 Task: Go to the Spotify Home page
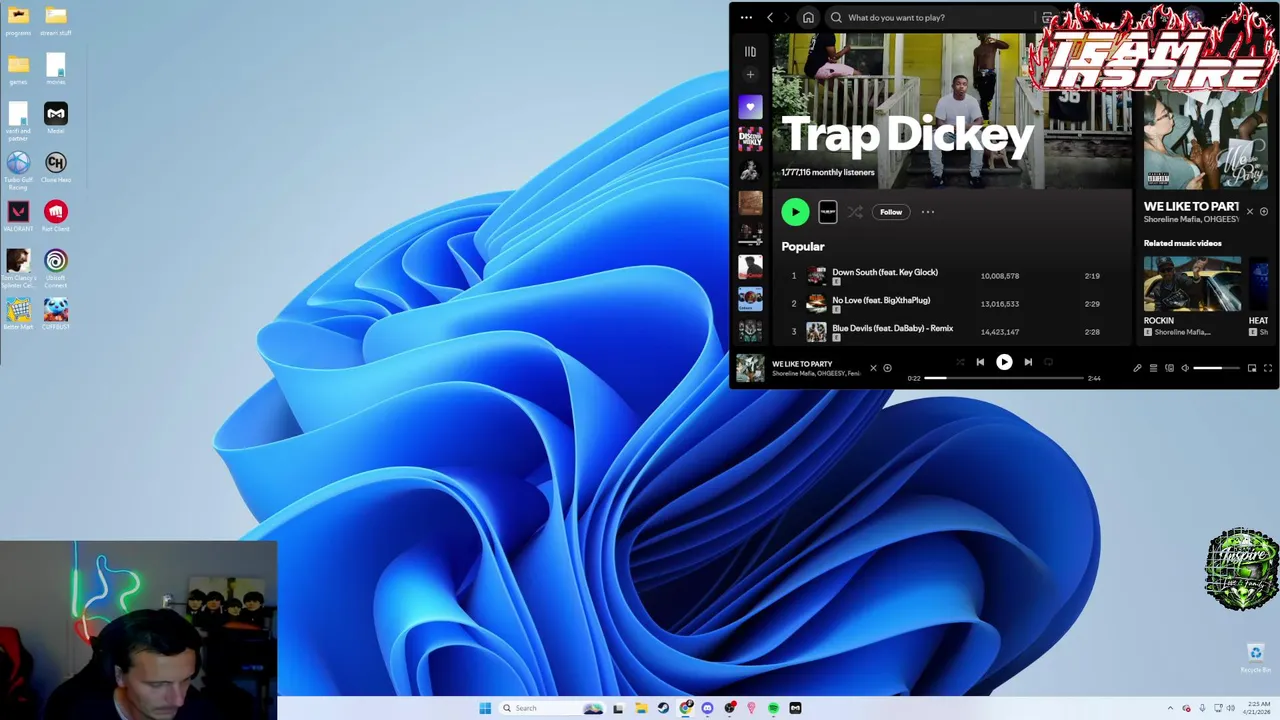coord(808,17)
